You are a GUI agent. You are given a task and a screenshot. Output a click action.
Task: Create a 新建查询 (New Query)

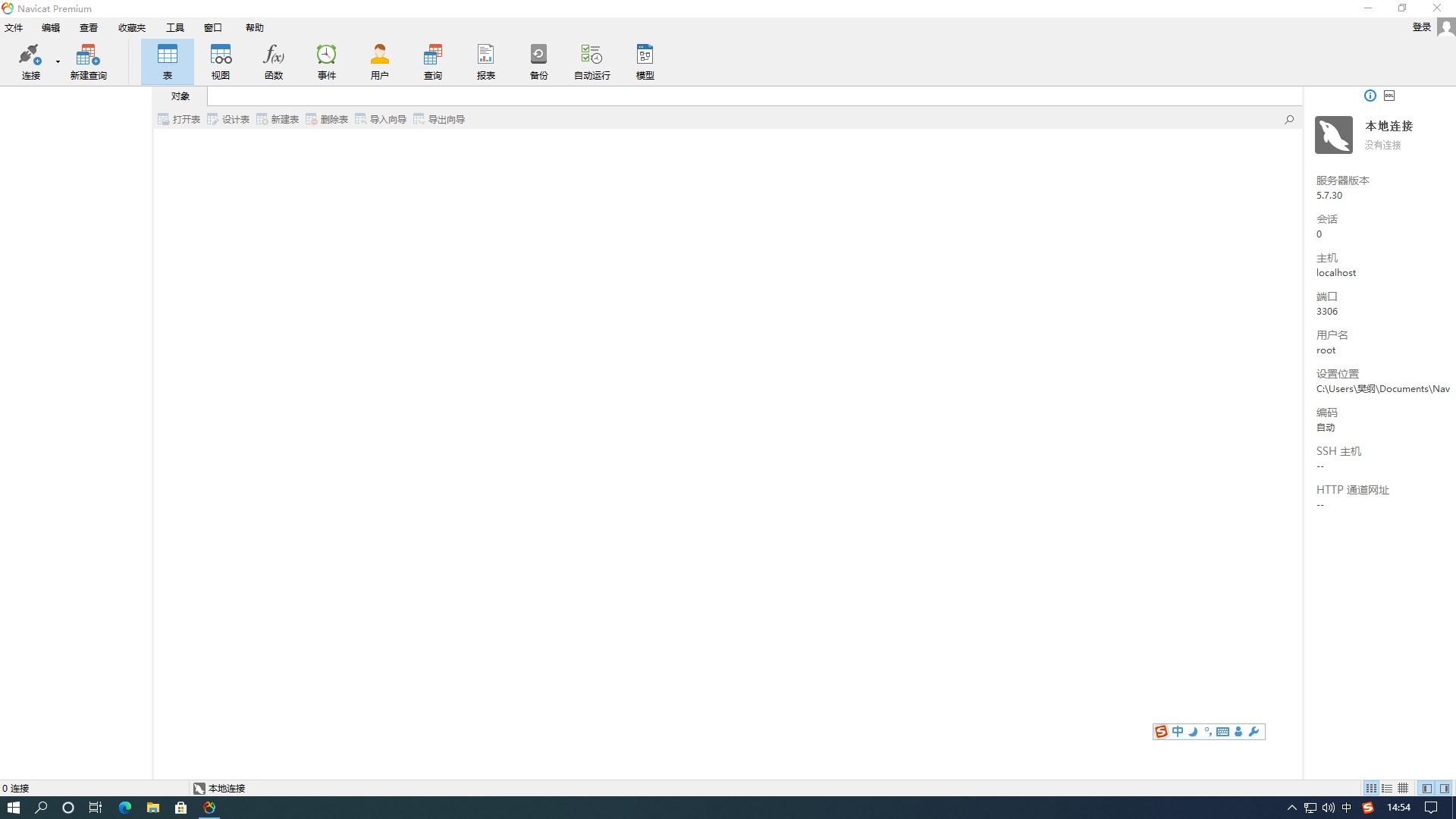click(88, 61)
